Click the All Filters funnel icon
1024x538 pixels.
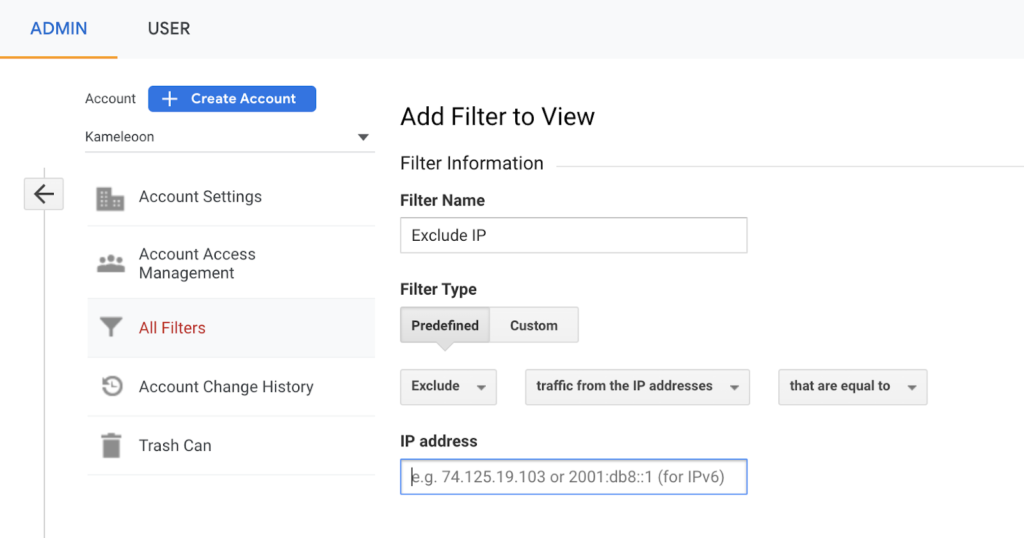tap(111, 326)
